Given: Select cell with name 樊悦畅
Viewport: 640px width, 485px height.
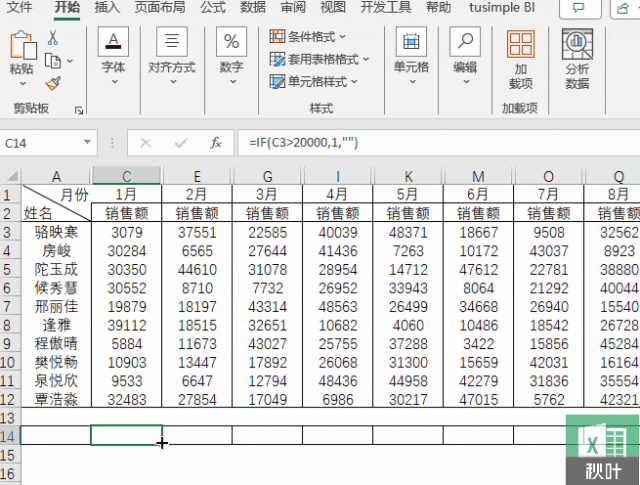Looking at the screenshot, I should 56,362.
